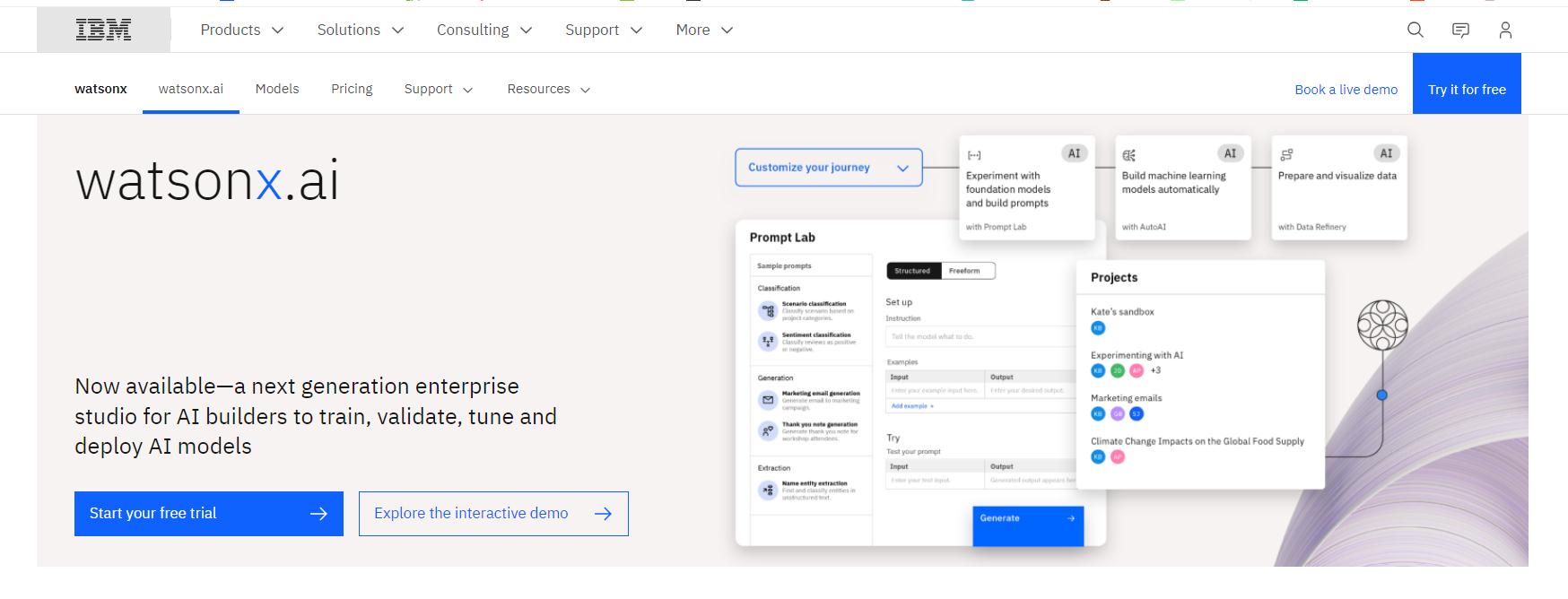Select the Structured toggle in Prompt Lab
The image size is (1568, 599).
click(x=912, y=271)
